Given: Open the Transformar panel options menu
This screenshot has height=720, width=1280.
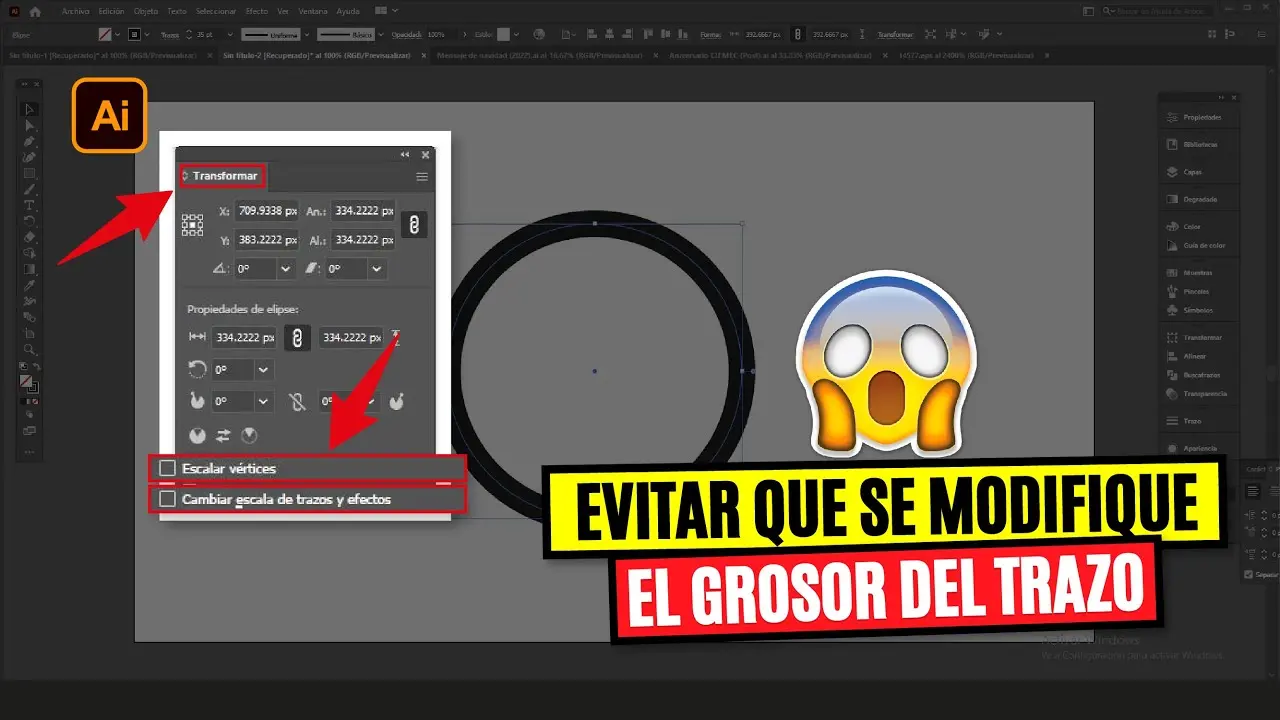Looking at the screenshot, I should coord(422,176).
